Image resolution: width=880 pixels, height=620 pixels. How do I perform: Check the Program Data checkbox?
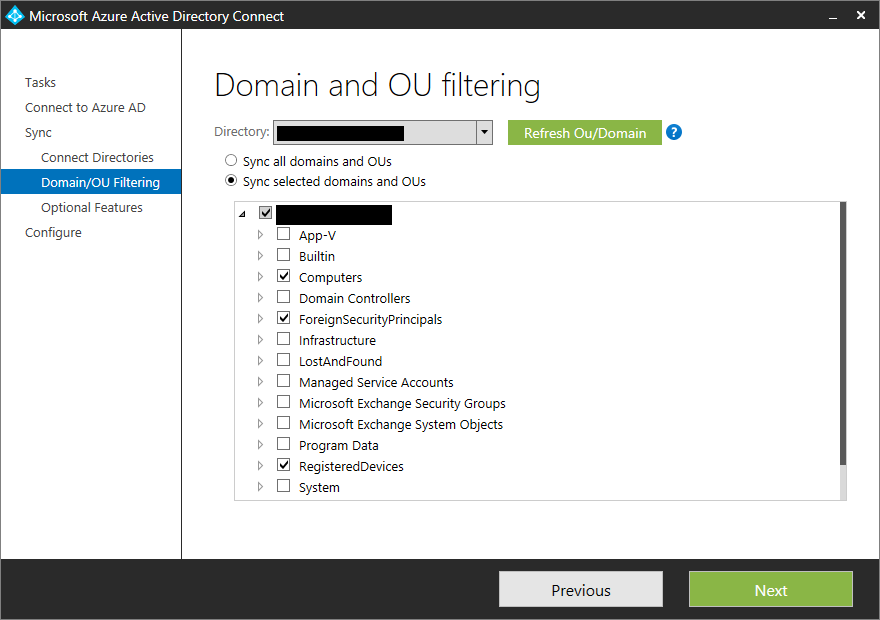(283, 444)
